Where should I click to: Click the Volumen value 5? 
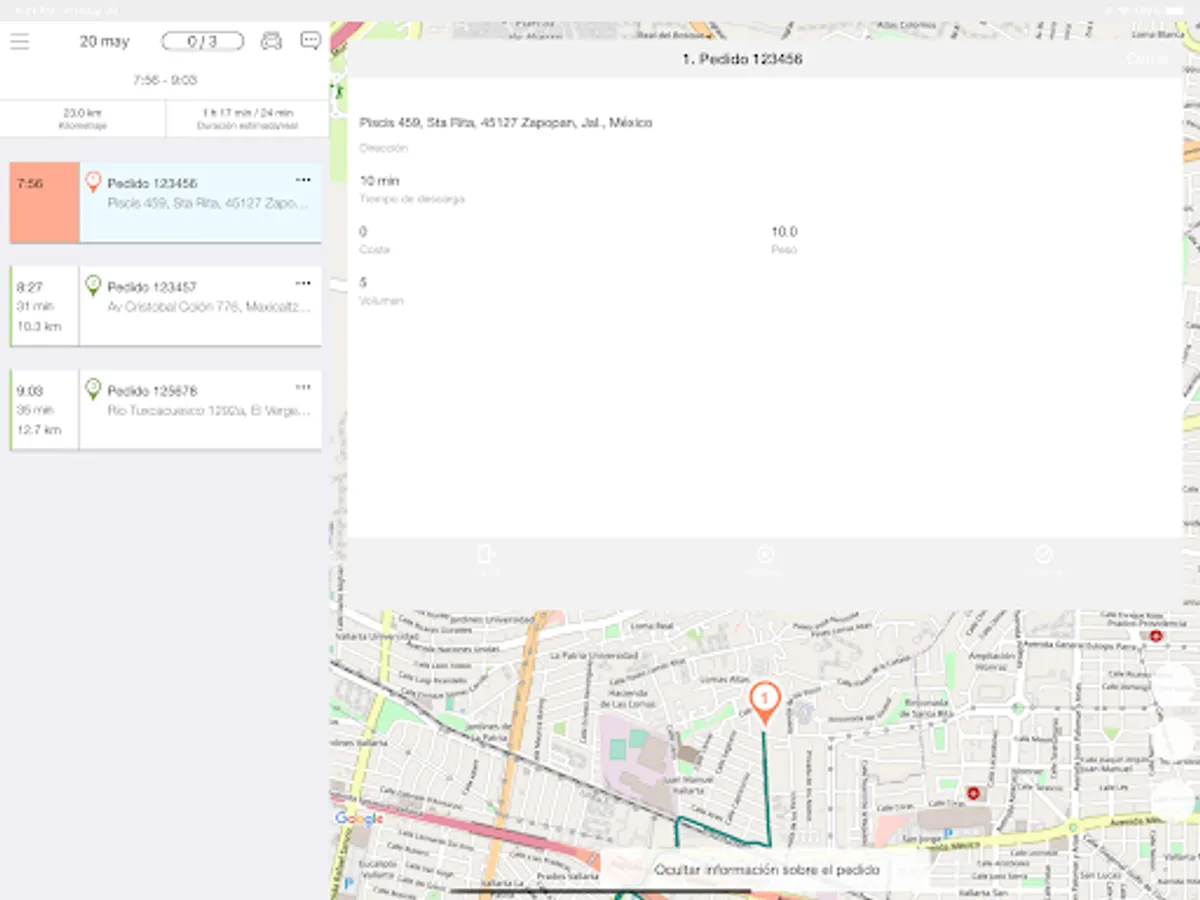[x=363, y=283]
